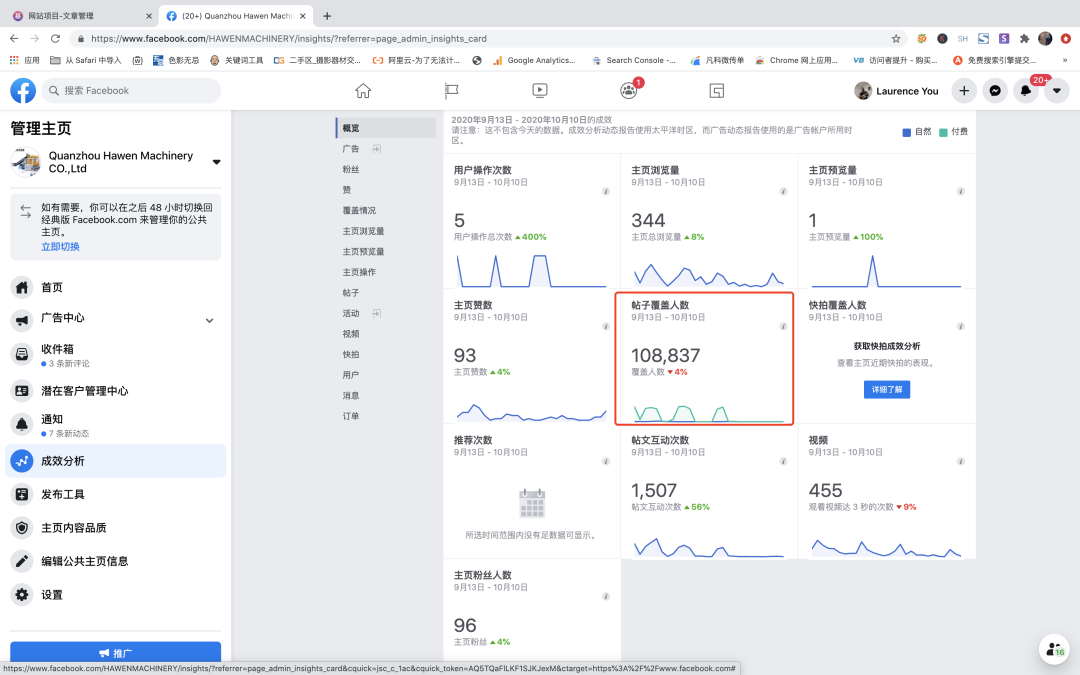Click the green 付费 legend swatch
The height and width of the screenshot is (675, 1080).
pyautogui.click(x=943, y=132)
